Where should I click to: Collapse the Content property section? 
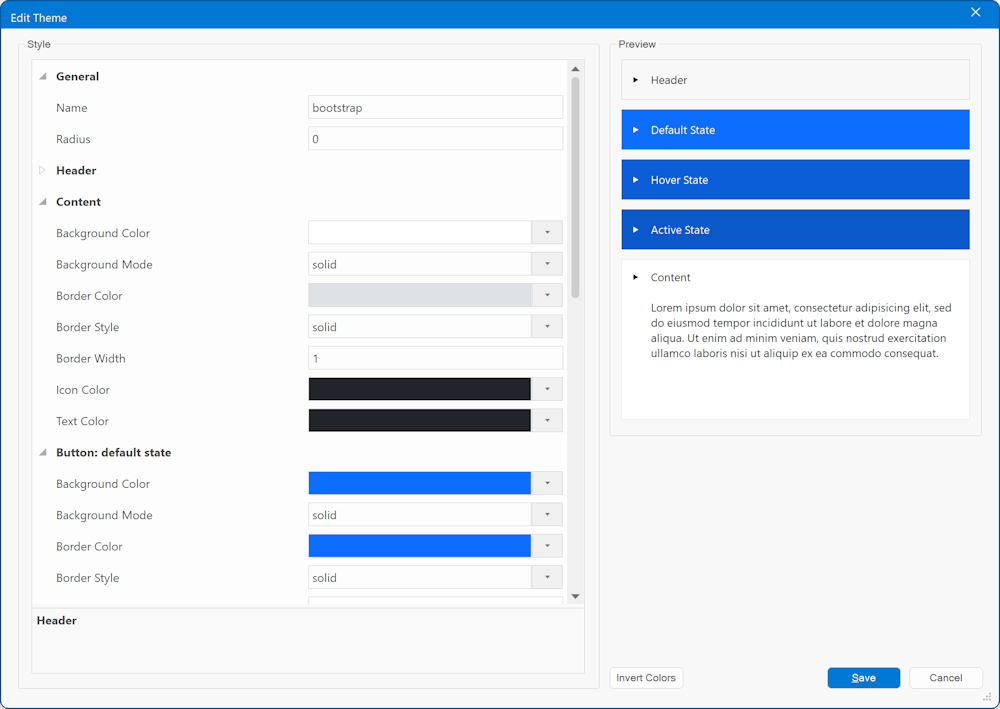coord(43,202)
